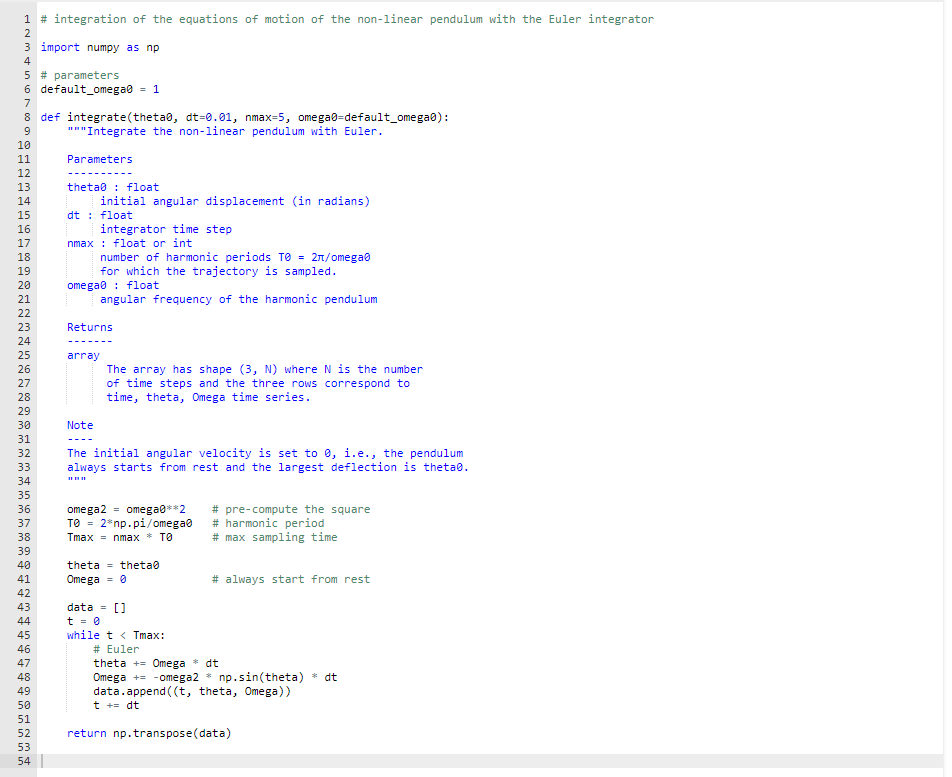This screenshot has height=777, width=952.
Task: Place cursor inside the docstring Parameters heading
Action: (x=99, y=158)
